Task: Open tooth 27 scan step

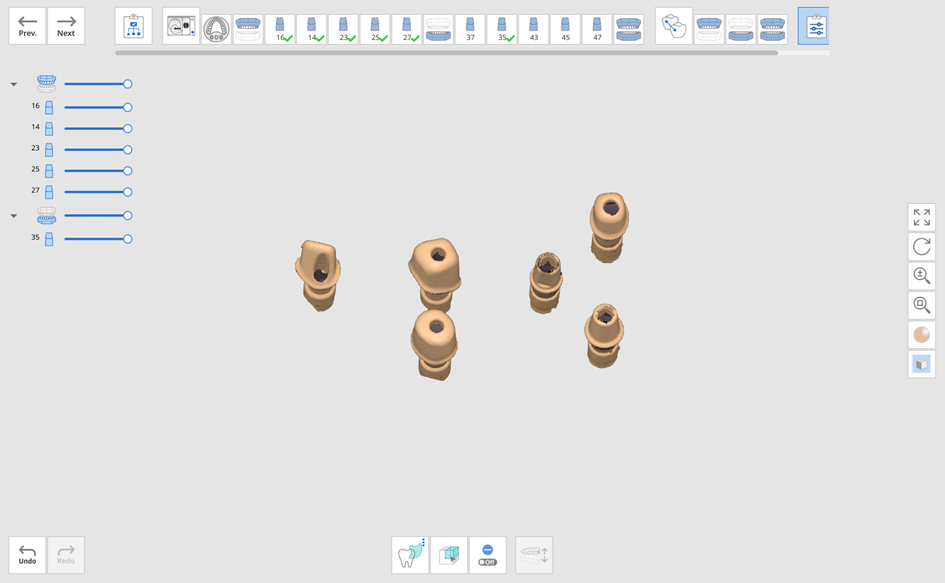Action: [x=407, y=29]
